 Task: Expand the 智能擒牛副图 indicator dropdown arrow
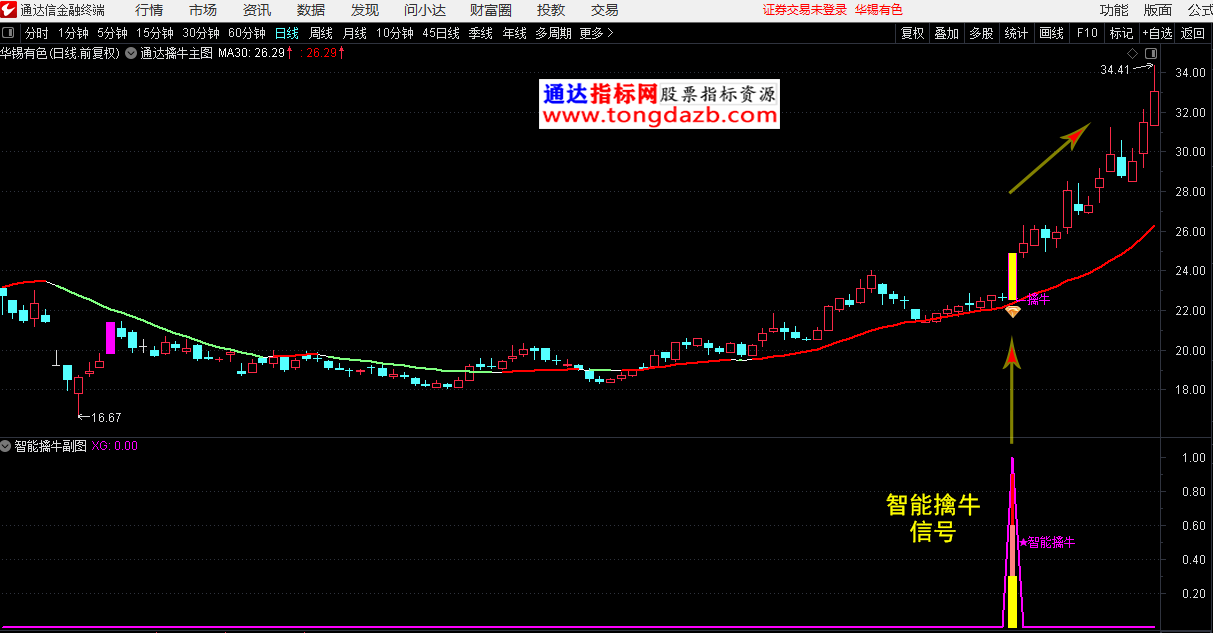(x=6, y=446)
